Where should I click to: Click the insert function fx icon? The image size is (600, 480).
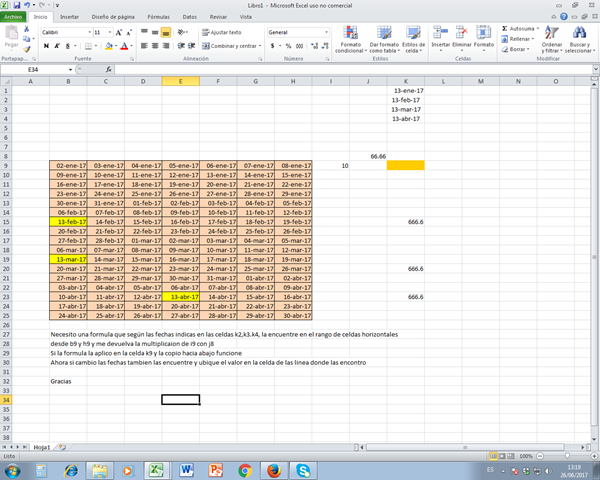click(x=107, y=70)
